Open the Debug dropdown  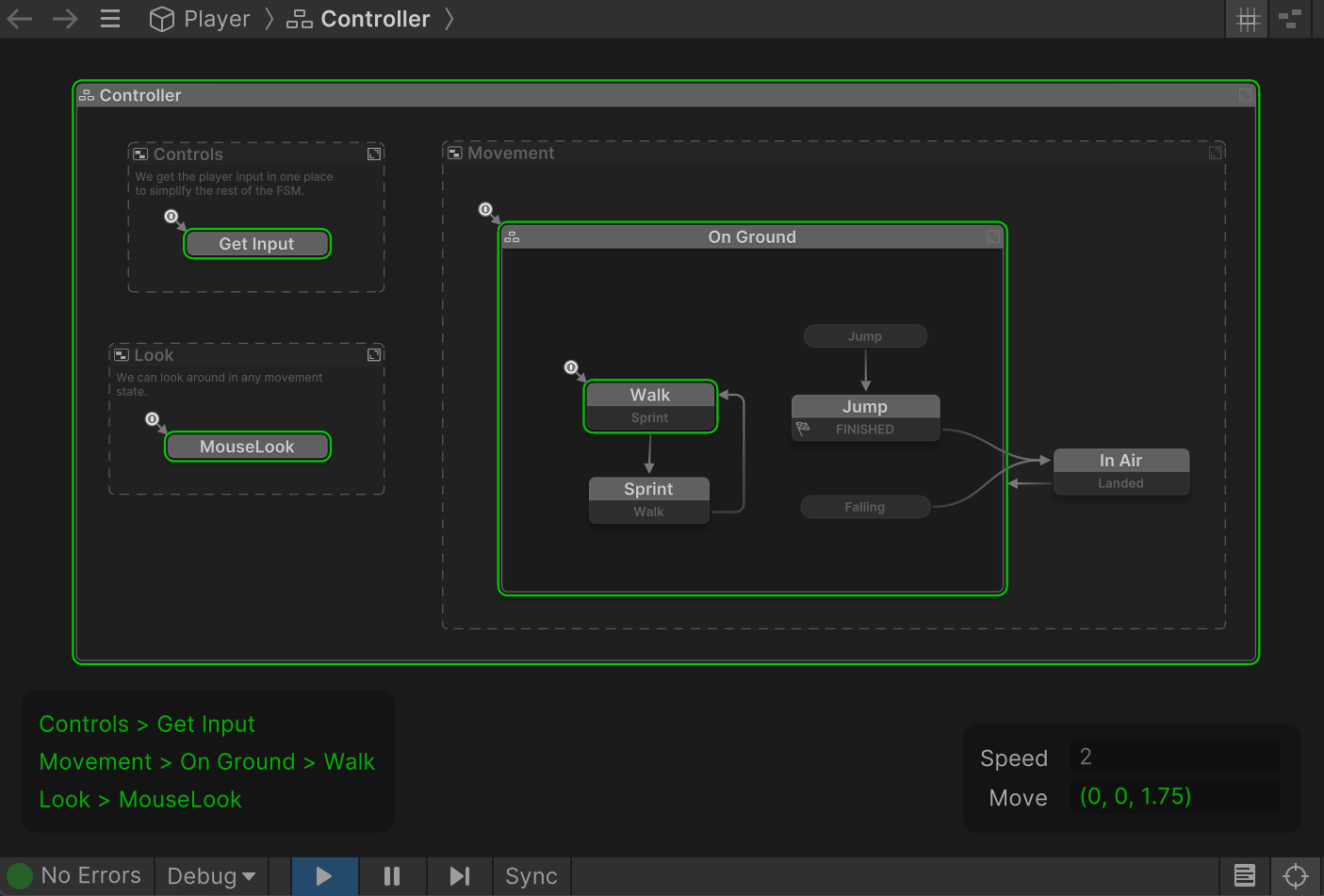[211, 876]
